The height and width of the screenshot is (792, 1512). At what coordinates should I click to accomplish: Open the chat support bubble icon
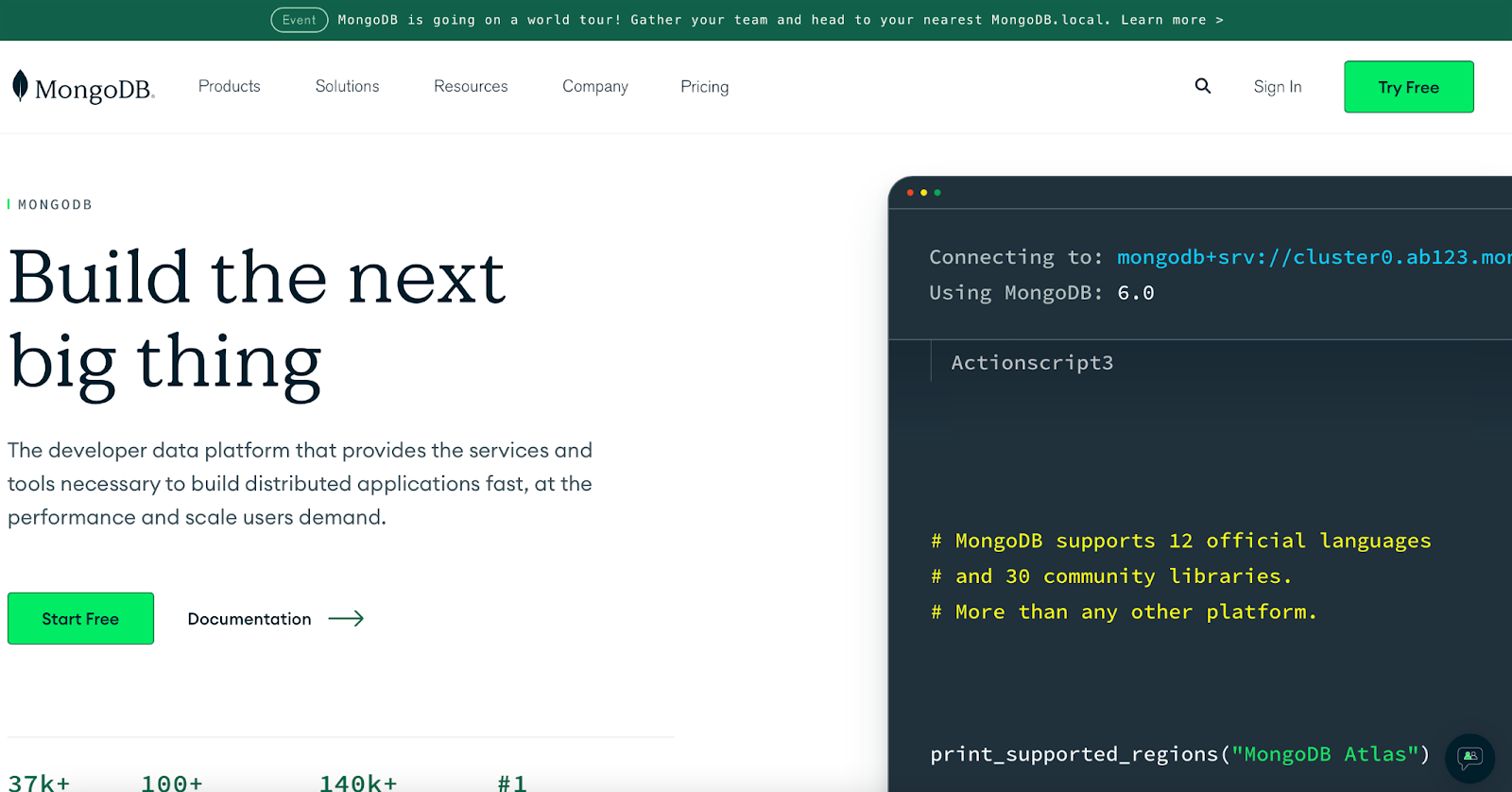(x=1469, y=757)
